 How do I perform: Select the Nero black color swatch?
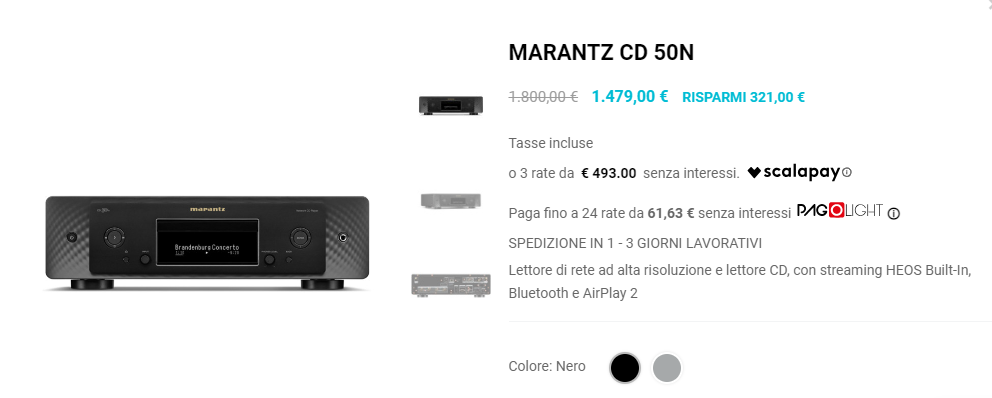coord(624,368)
